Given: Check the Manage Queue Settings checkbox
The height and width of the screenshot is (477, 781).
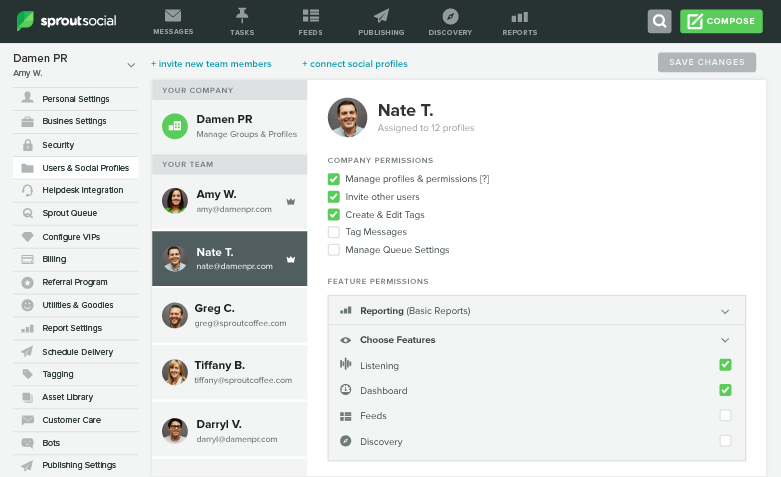Looking at the screenshot, I should click(x=334, y=249).
